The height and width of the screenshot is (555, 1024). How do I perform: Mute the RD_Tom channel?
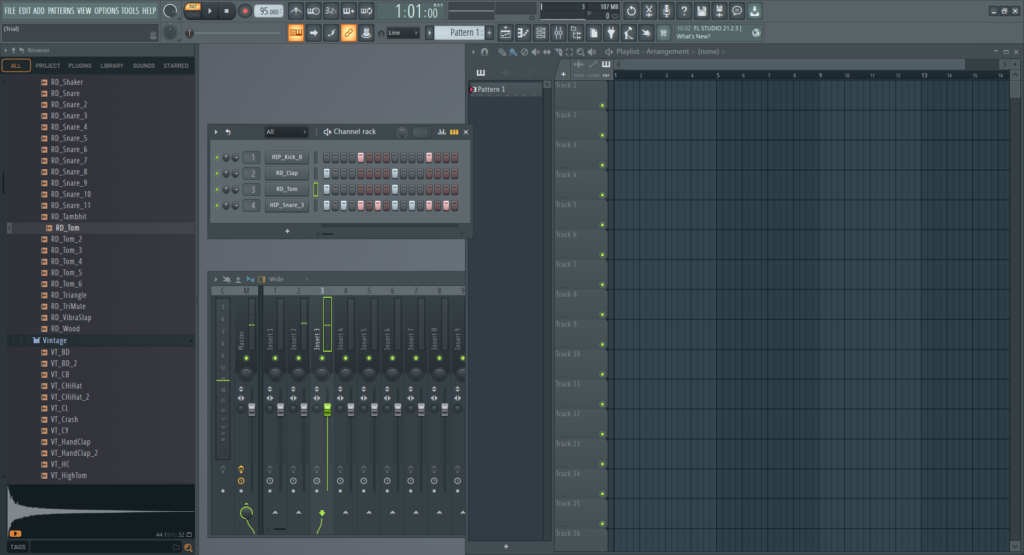pos(217,189)
